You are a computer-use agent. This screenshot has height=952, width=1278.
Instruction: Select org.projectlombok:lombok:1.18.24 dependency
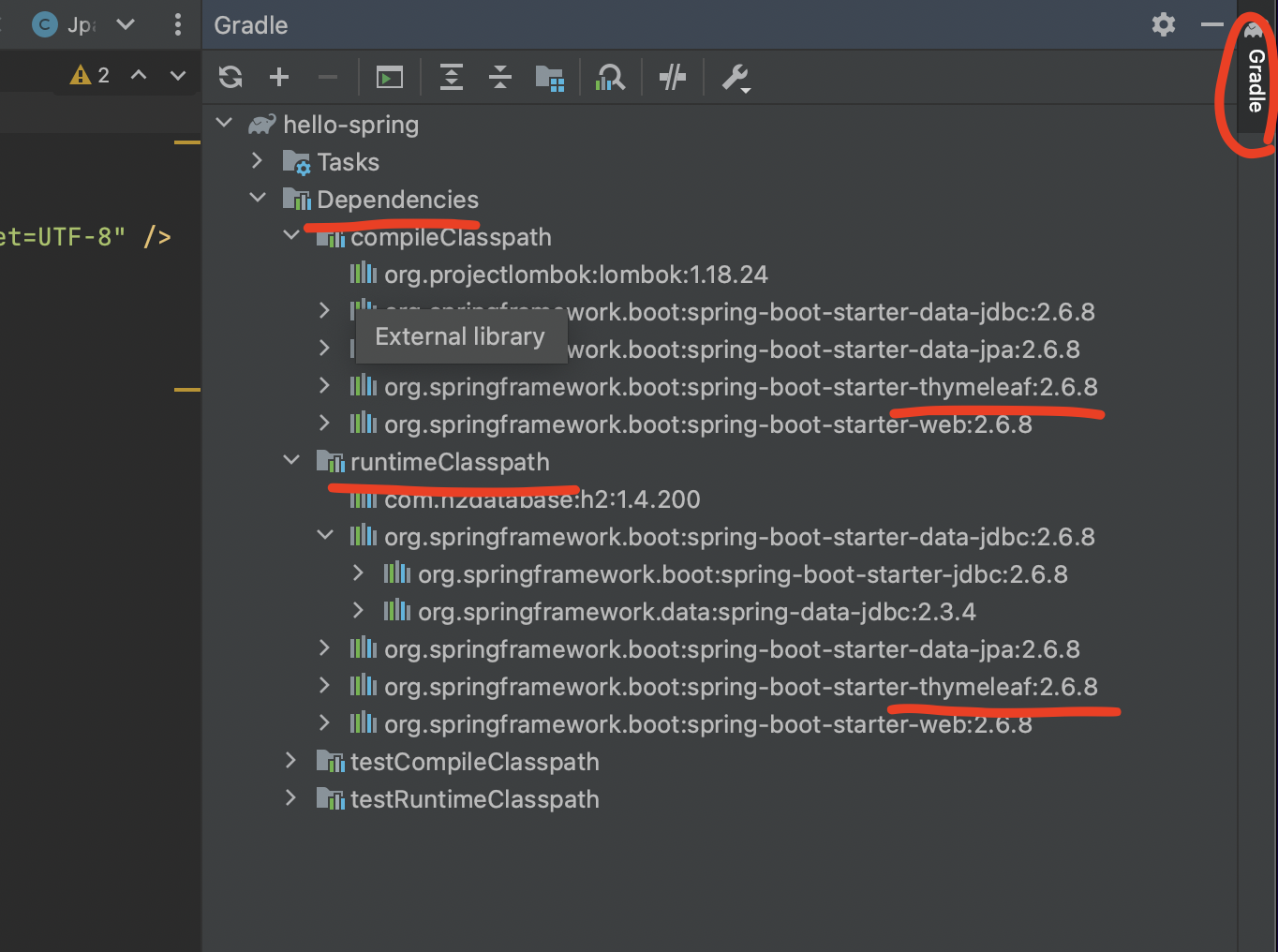(576, 275)
